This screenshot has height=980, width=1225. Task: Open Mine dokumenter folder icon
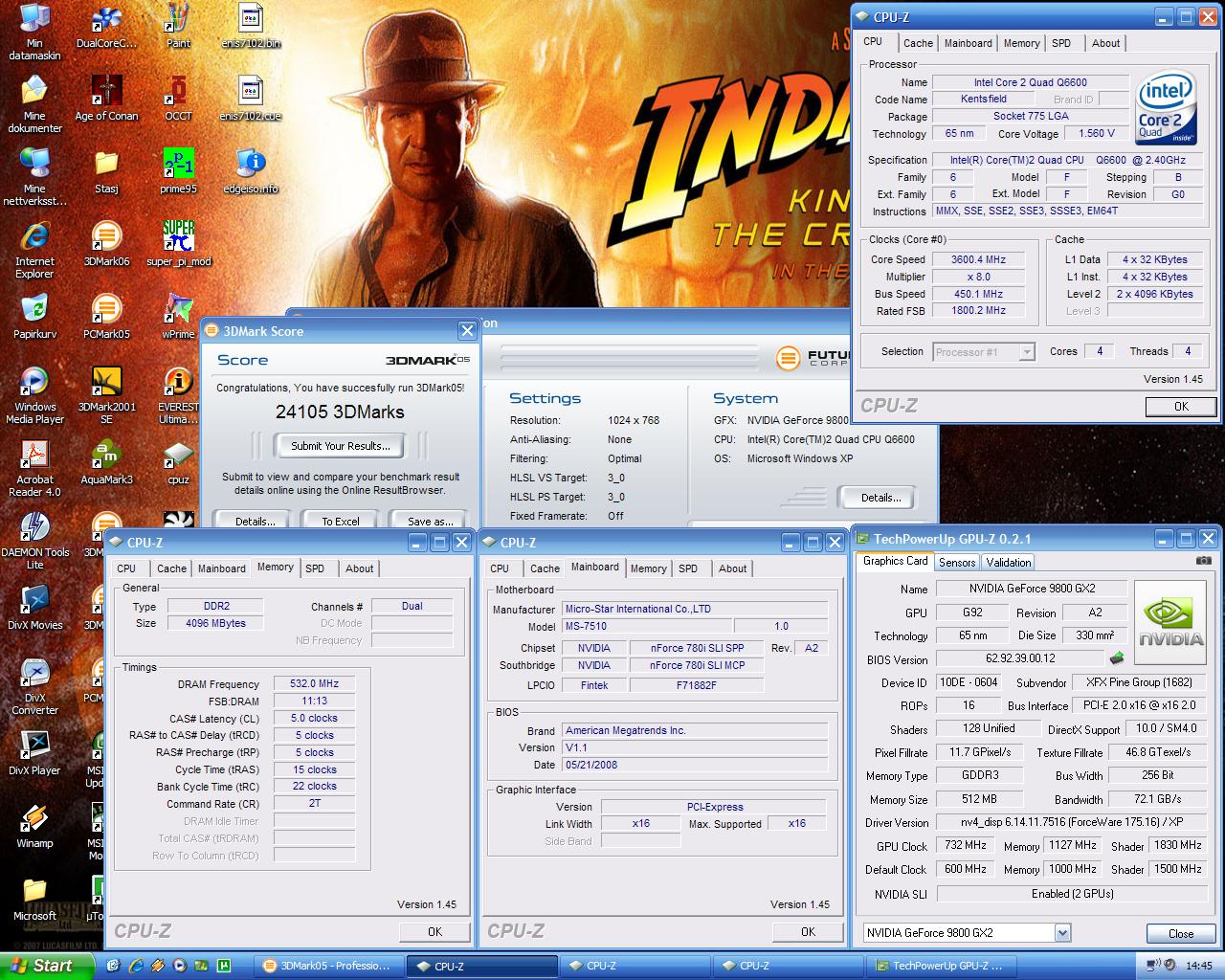pyautogui.click(x=34, y=103)
